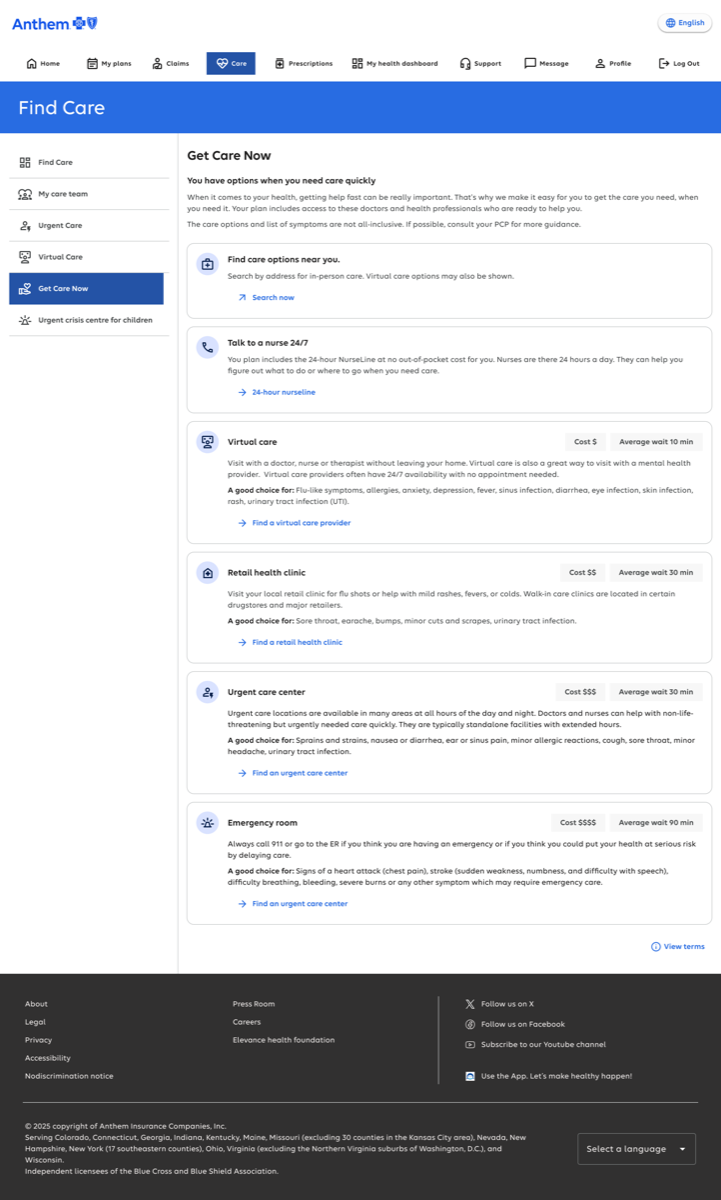Screen dimensions: 721x1200
Task: Click the link under Urgent care center card
Action: click(293, 773)
